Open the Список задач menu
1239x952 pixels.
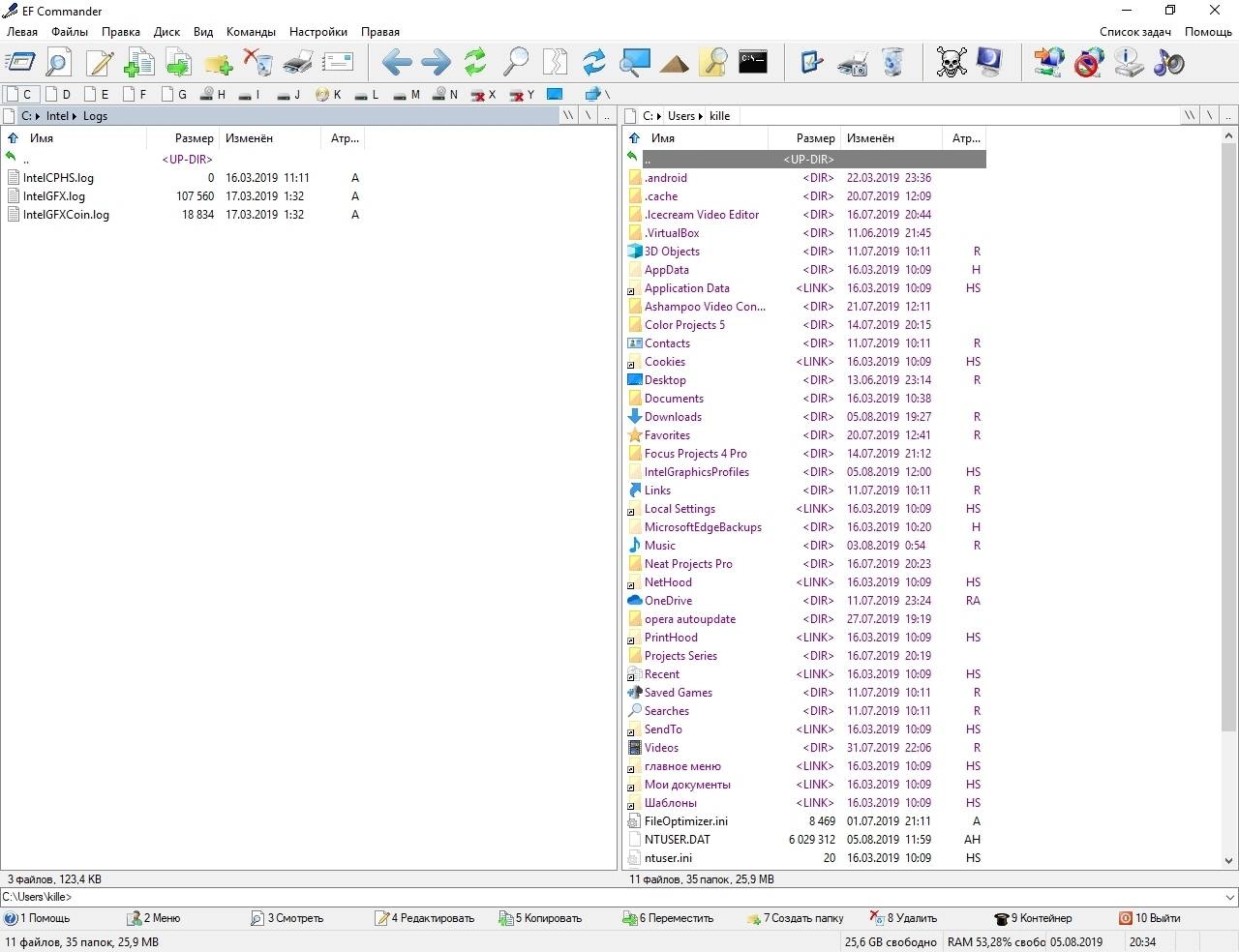tap(1135, 32)
